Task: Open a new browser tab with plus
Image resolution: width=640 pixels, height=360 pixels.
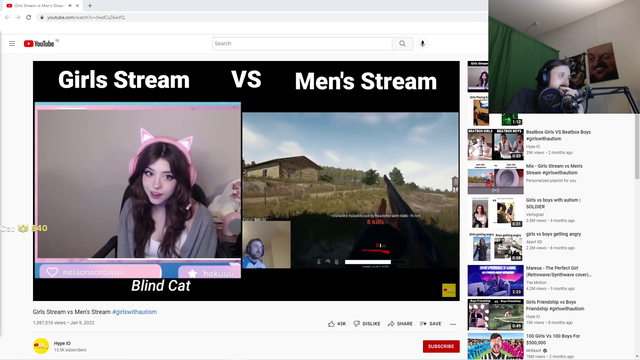Action: [x=90, y=6]
